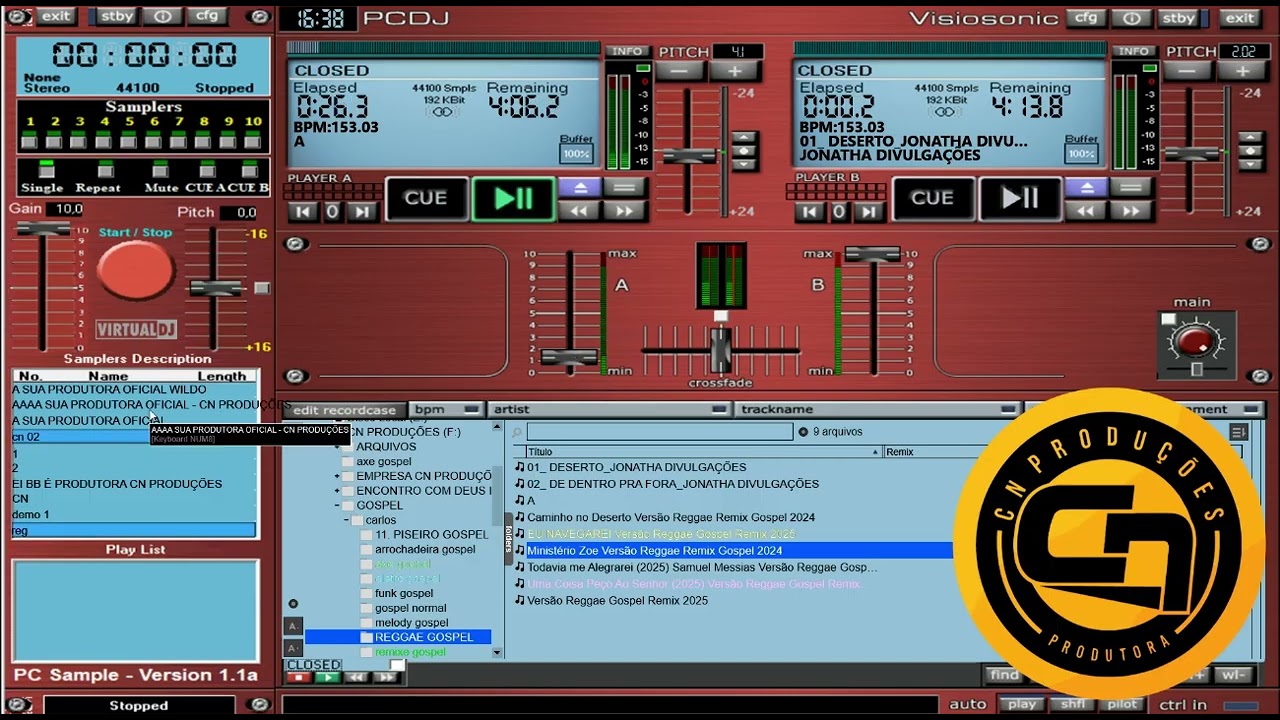This screenshot has width=1280, height=720.
Task: Skip to next track on Player A
Action: point(362,211)
